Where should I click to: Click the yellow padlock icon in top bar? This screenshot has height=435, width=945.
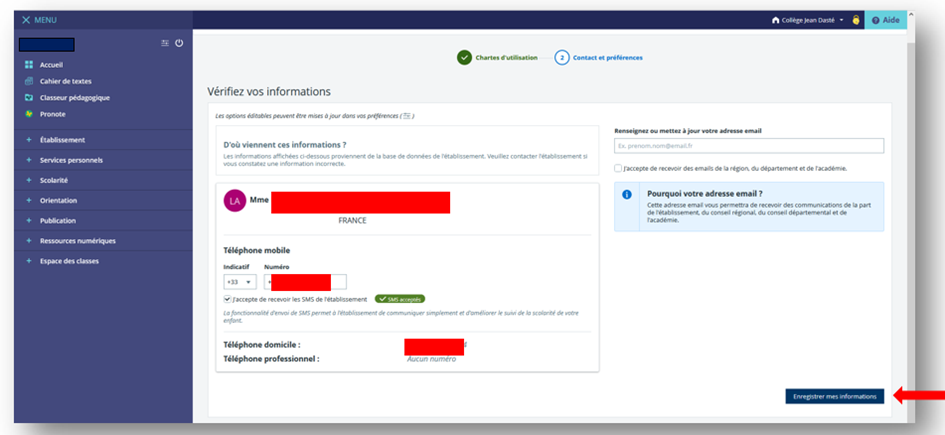click(856, 20)
